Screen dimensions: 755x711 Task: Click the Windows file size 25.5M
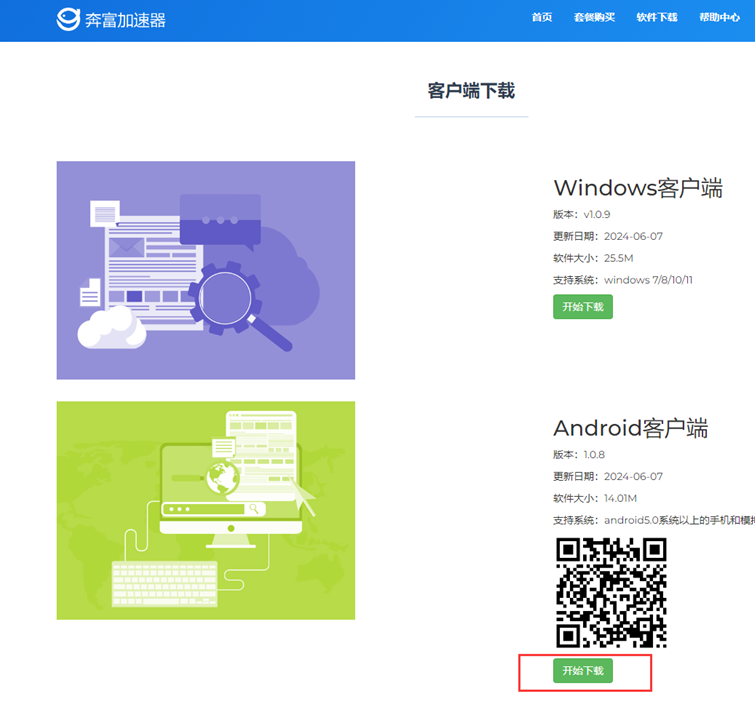pyautogui.click(x=618, y=258)
